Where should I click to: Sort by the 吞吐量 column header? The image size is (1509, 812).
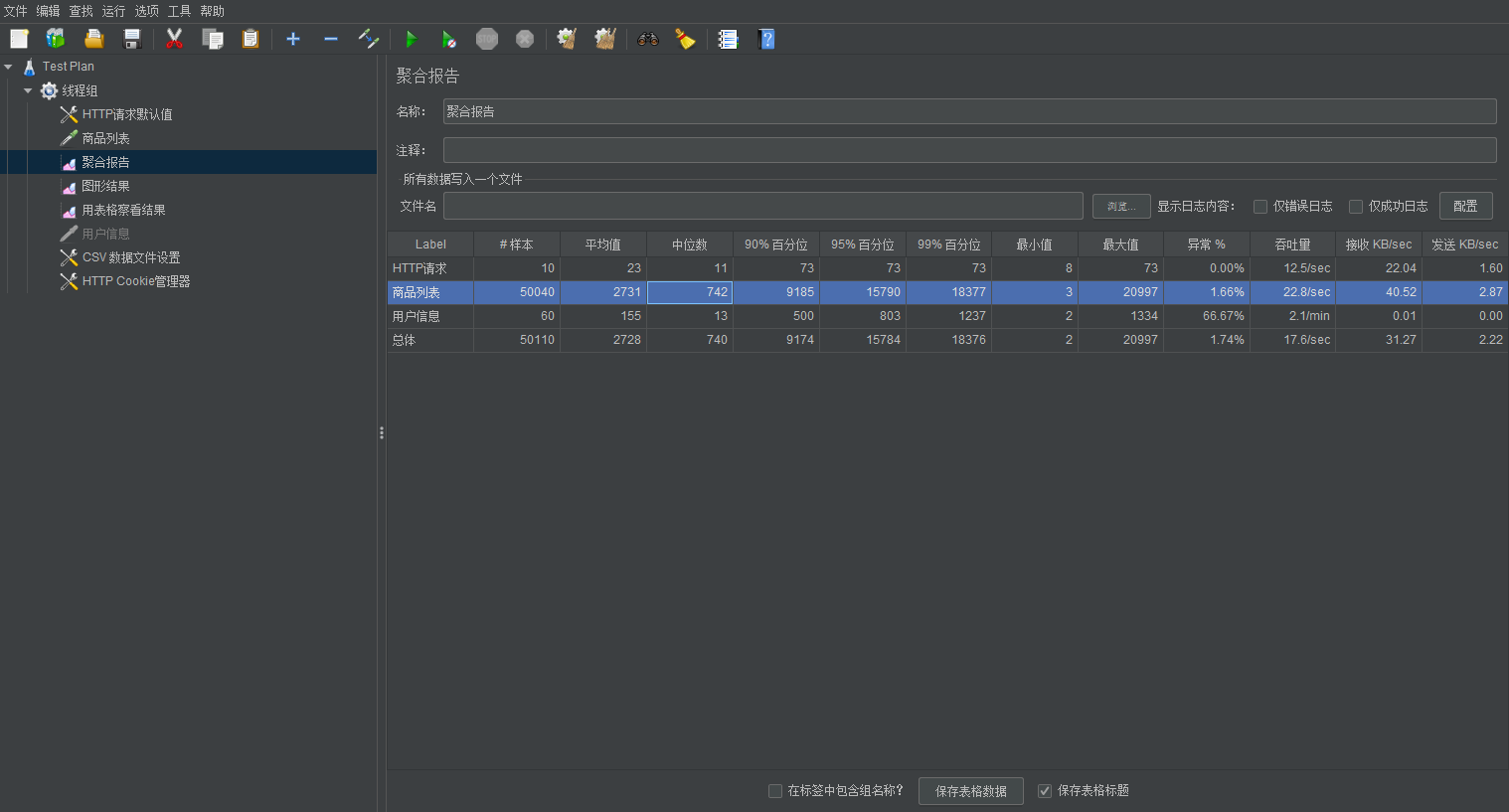(x=1292, y=244)
